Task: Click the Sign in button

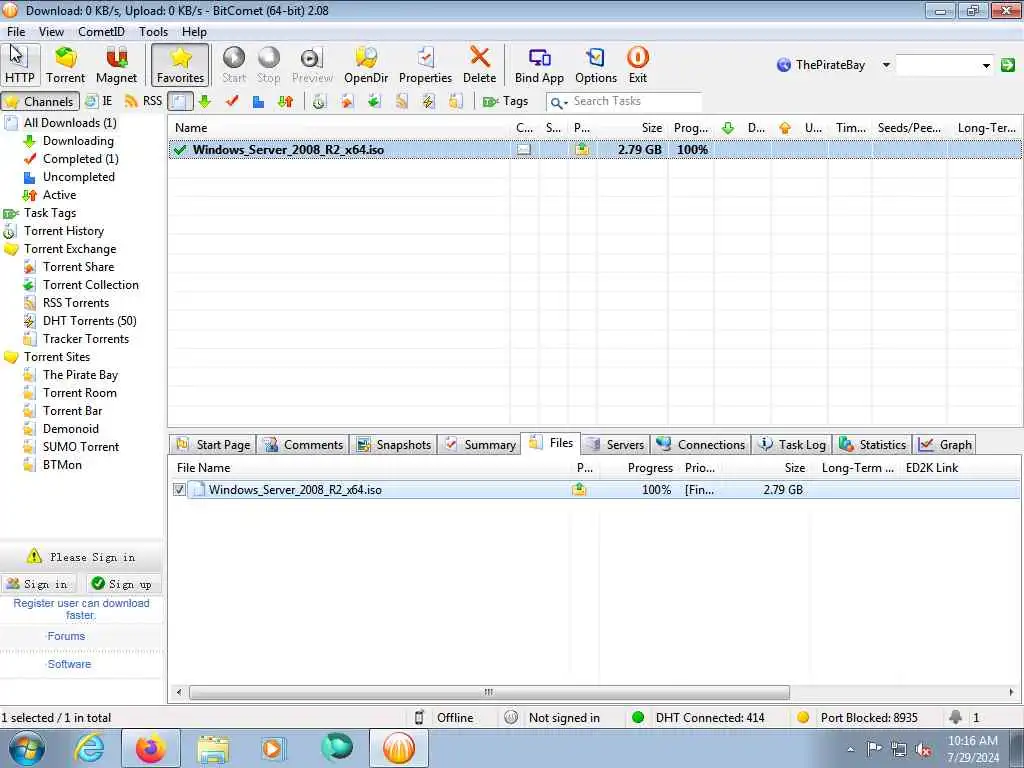Action: [39, 584]
